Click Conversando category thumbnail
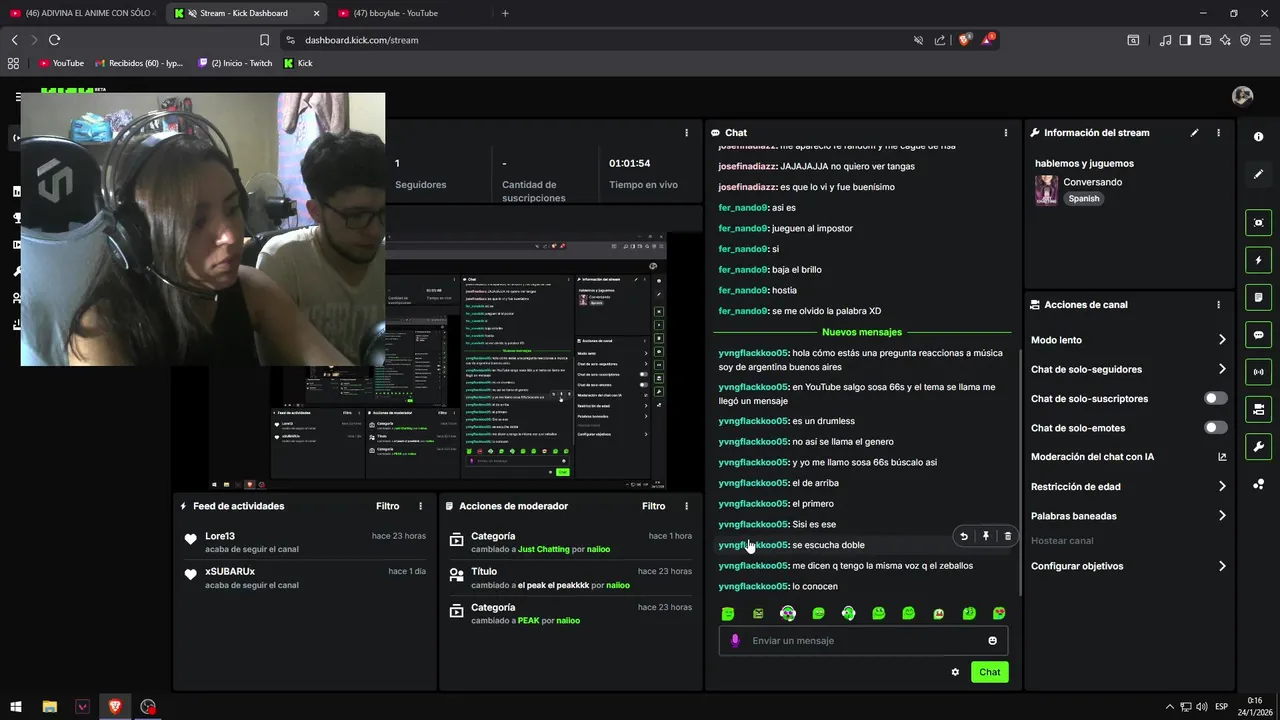1280x720 pixels. click(1046, 190)
